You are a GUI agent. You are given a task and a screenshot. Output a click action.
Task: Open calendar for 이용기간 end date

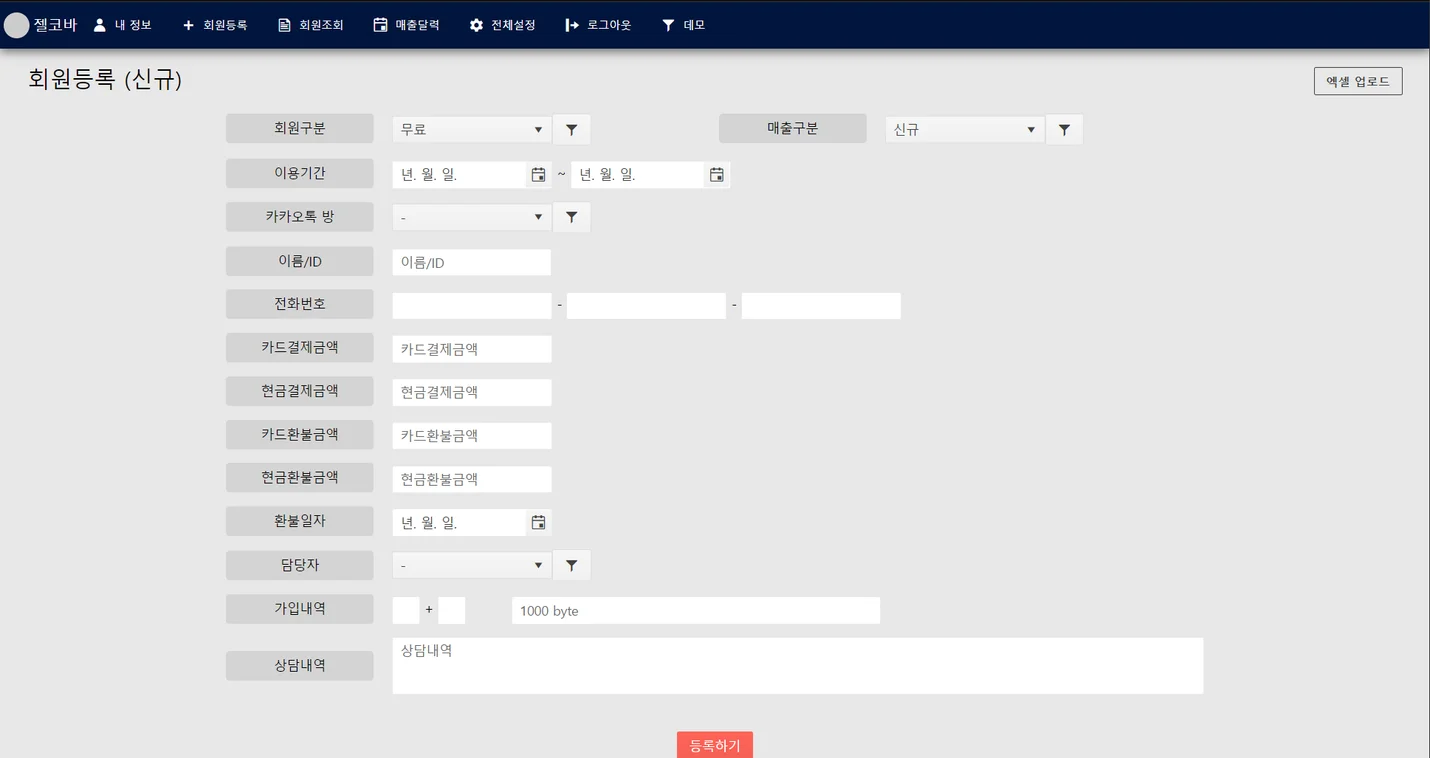(x=717, y=175)
